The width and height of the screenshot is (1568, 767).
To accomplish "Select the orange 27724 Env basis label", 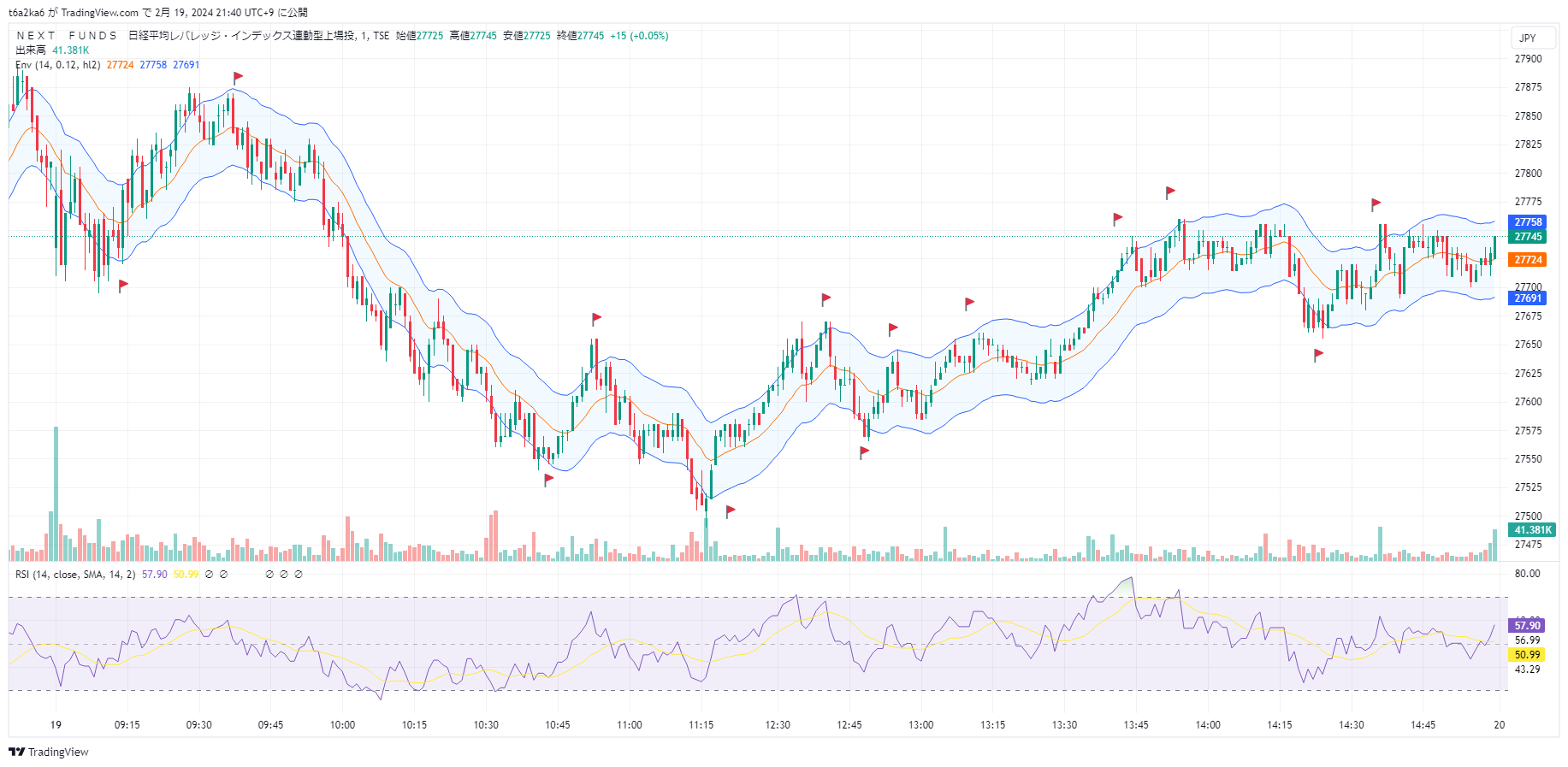I will 1528,260.
